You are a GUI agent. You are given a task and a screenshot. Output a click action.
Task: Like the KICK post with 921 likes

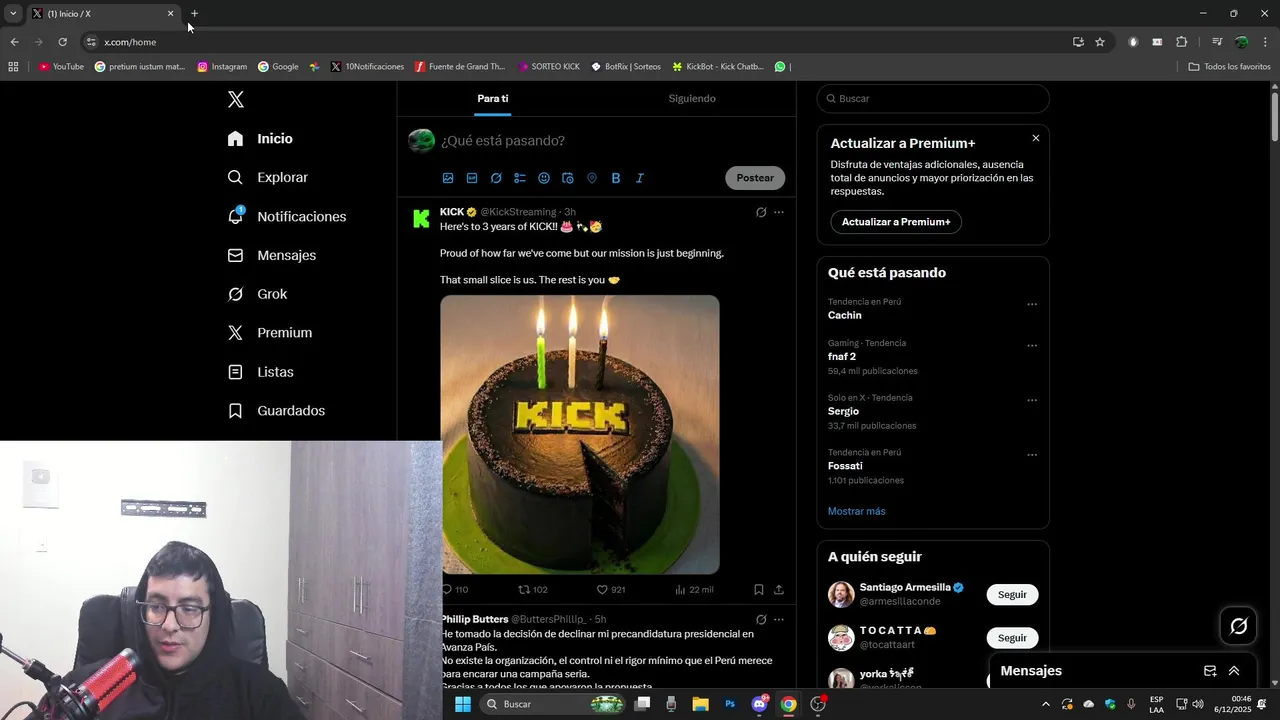610,590
